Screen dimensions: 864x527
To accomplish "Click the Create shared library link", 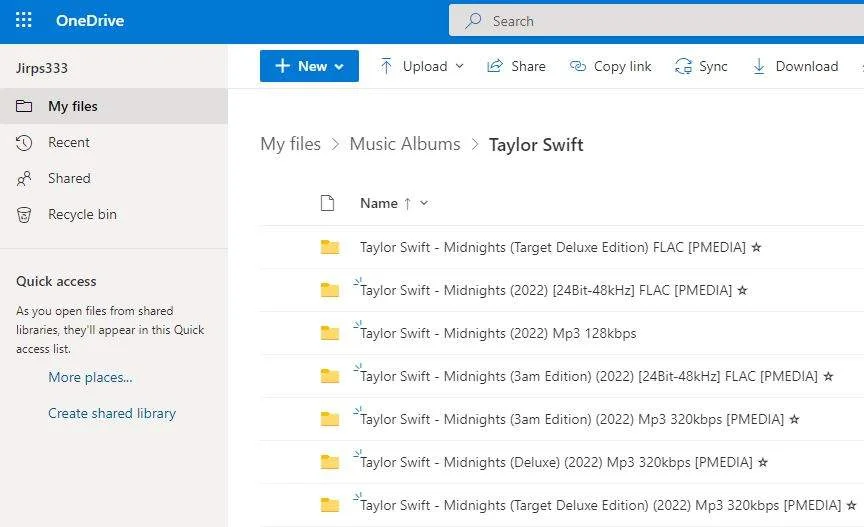I will [112, 413].
